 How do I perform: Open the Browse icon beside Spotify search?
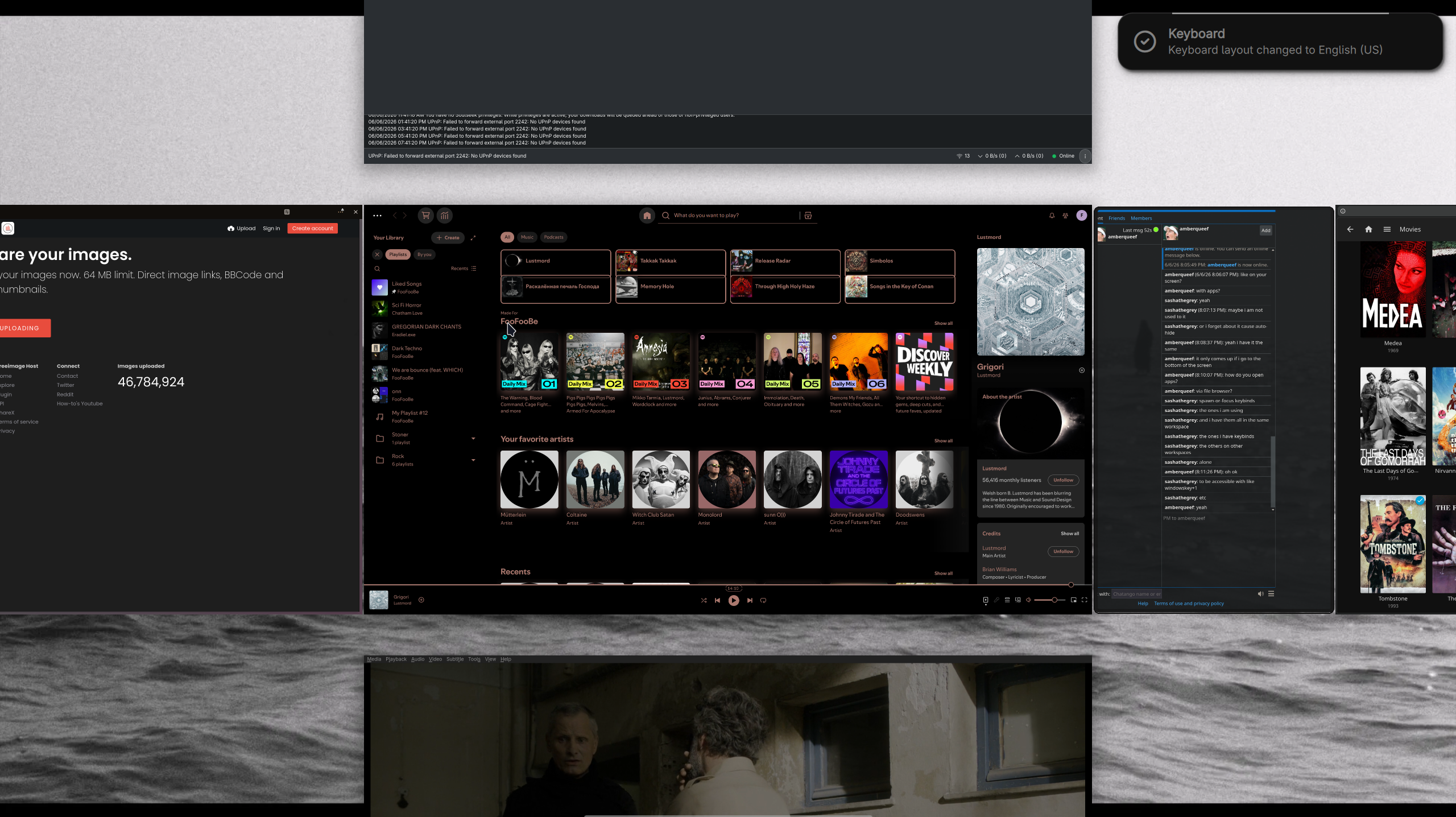808,216
